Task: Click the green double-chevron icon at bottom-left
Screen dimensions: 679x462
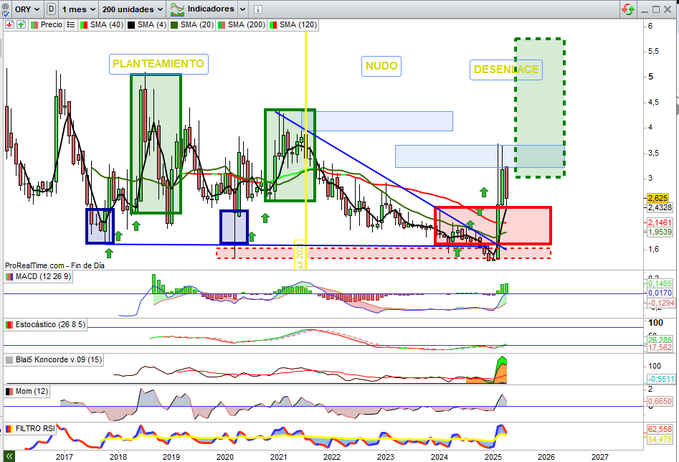Action: coord(9,456)
